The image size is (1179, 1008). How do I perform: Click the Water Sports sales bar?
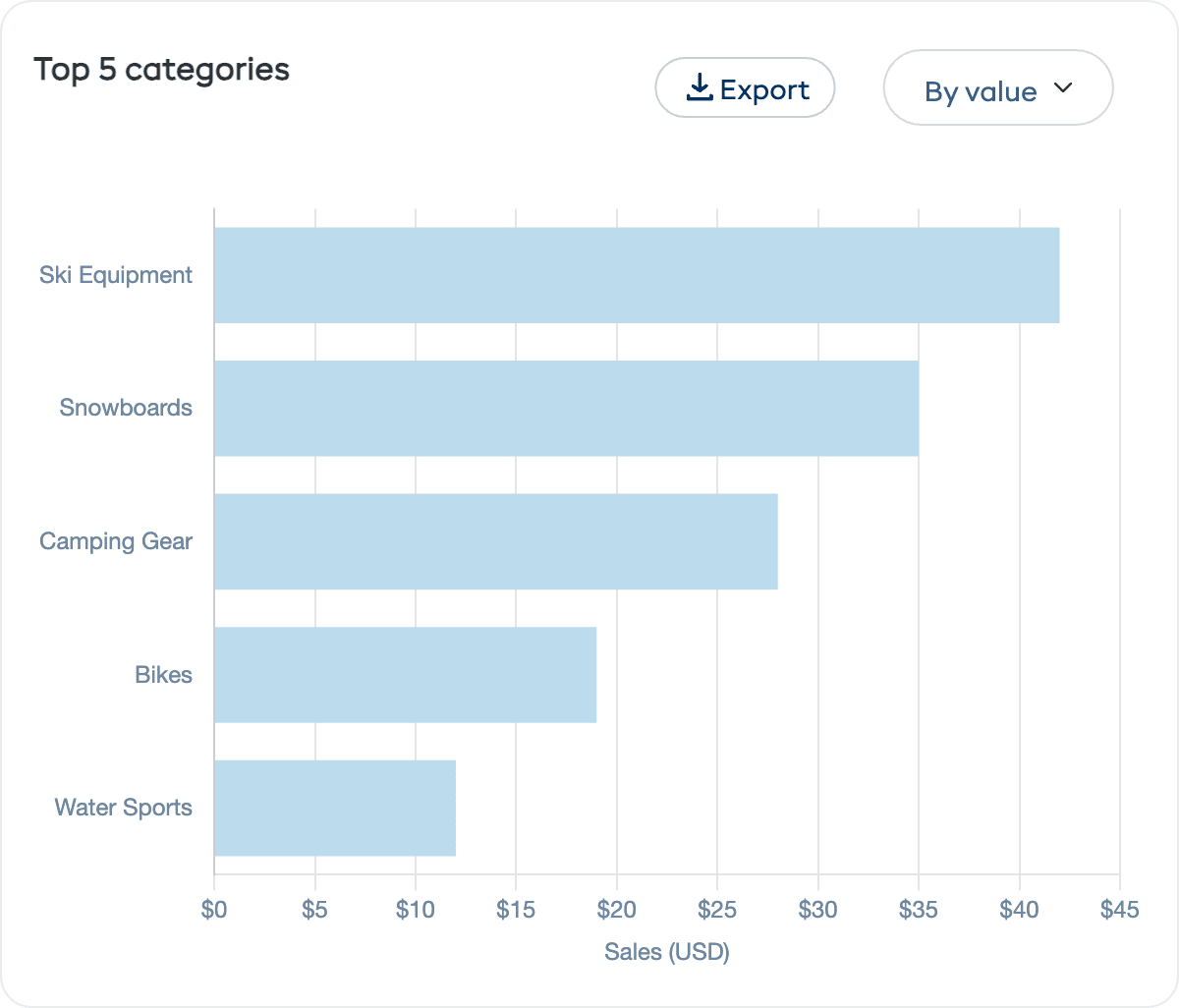(x=334, y=807)
